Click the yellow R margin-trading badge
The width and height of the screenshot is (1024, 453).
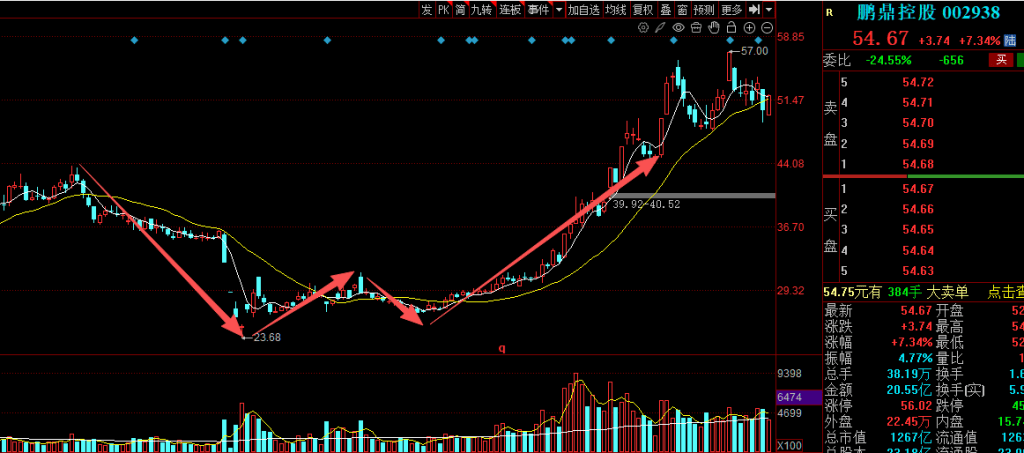pos(829,12)
